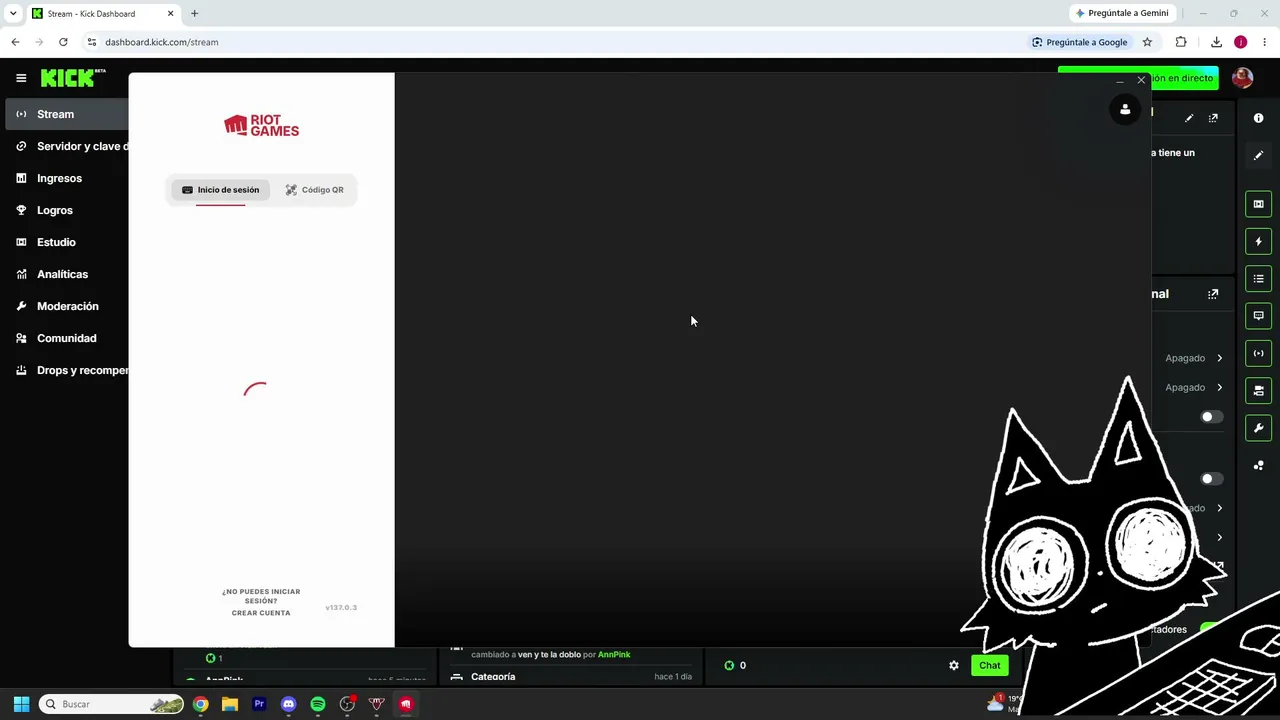Image resolution: width=1280 pixels, height=720 pixels.
Task: Open chat settings gear icon
Action: 954,665
